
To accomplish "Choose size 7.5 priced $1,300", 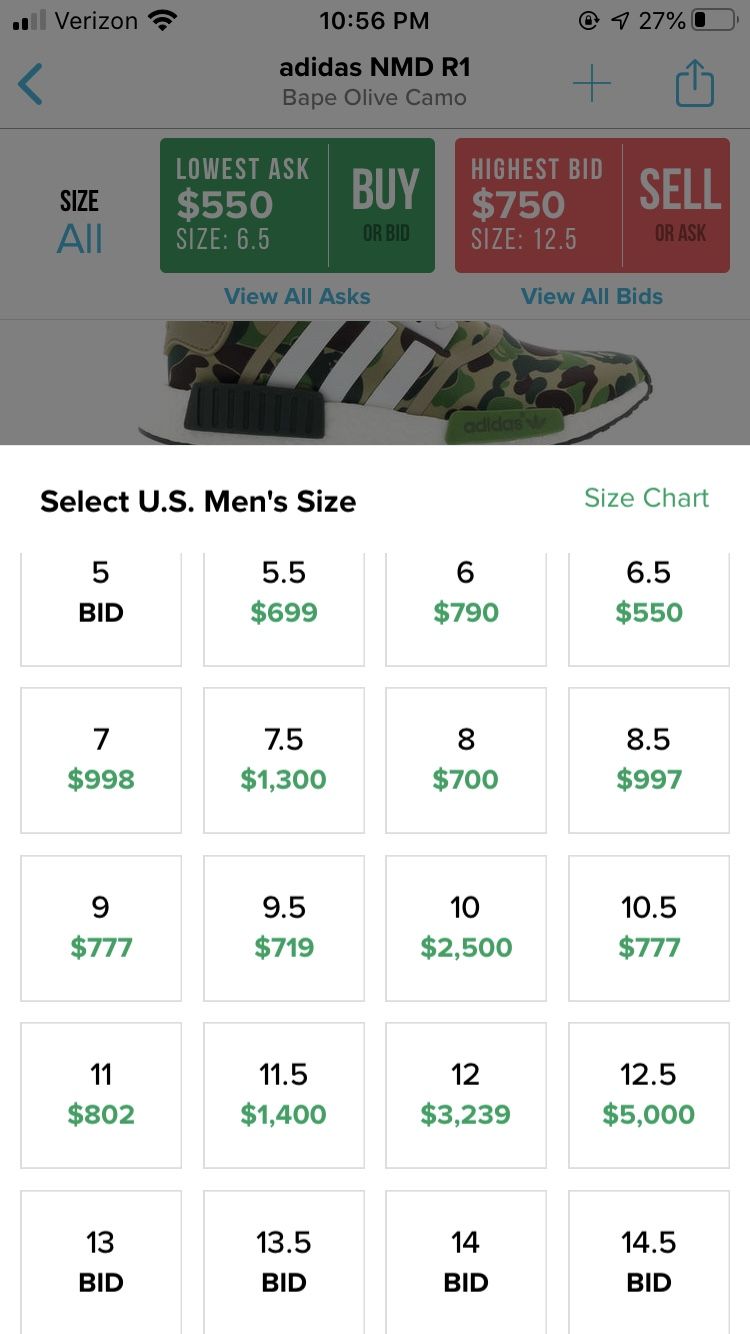I will pos(284,760).
